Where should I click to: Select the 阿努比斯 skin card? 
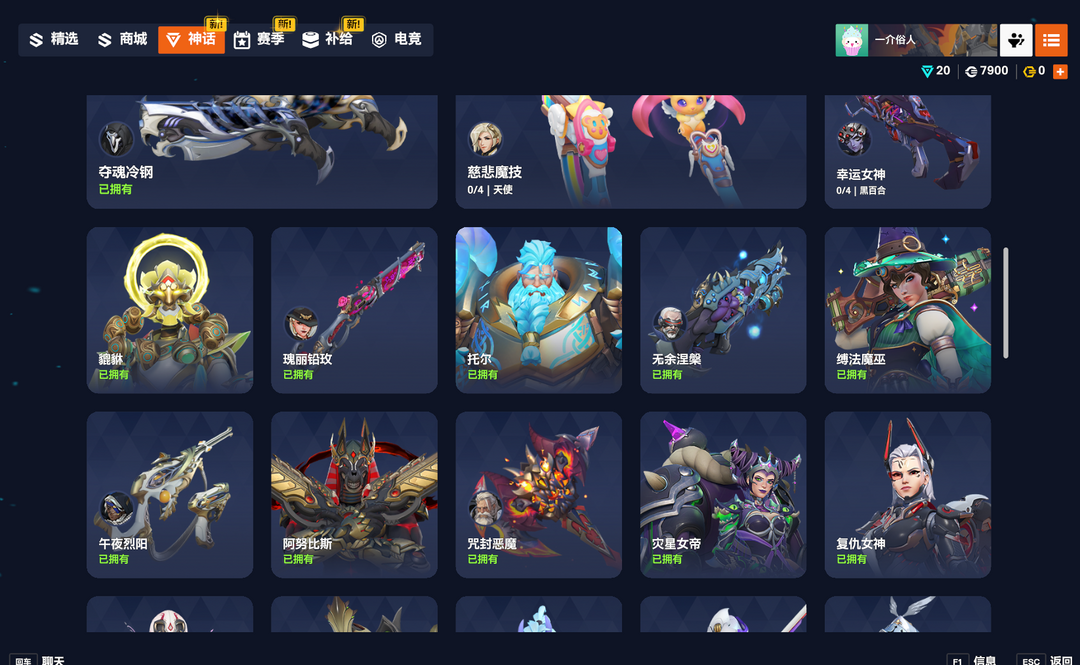(354, 495)
